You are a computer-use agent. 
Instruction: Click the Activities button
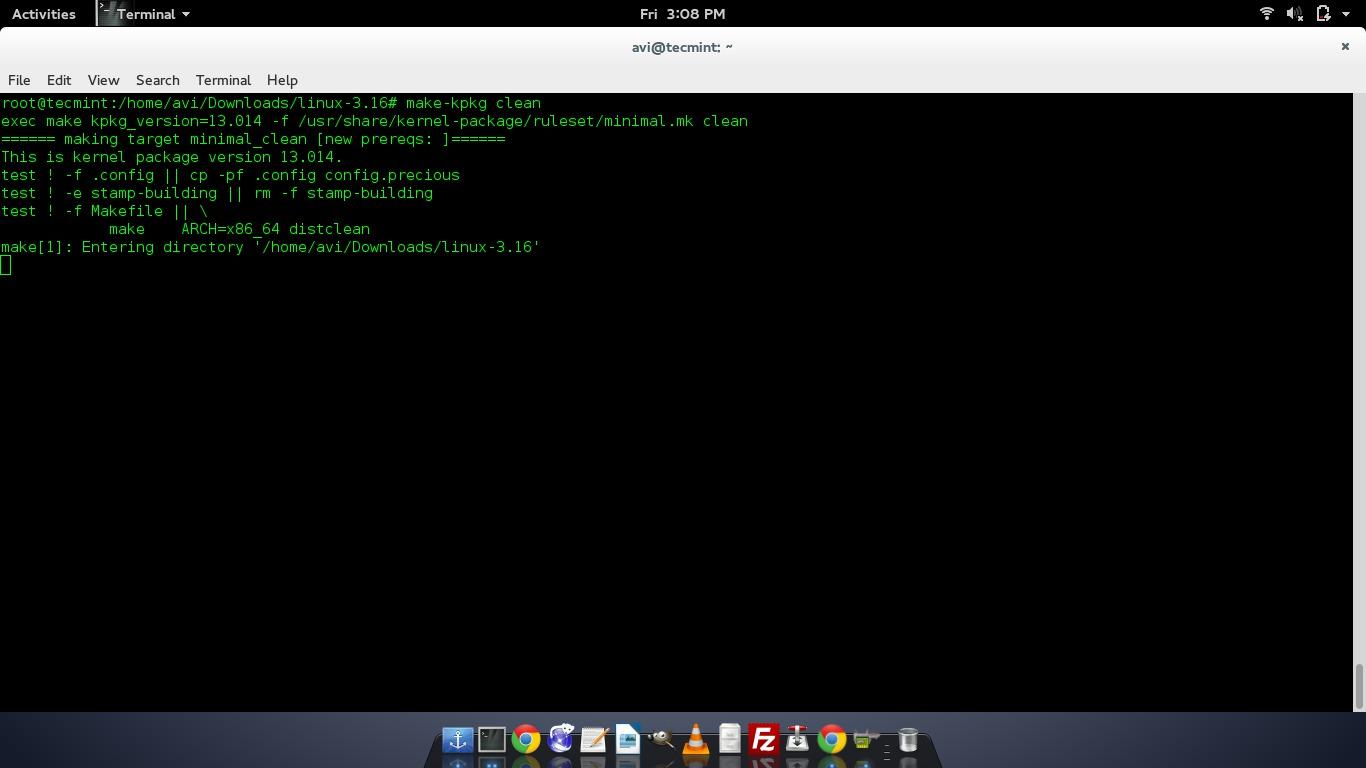[x=43, y=14]
